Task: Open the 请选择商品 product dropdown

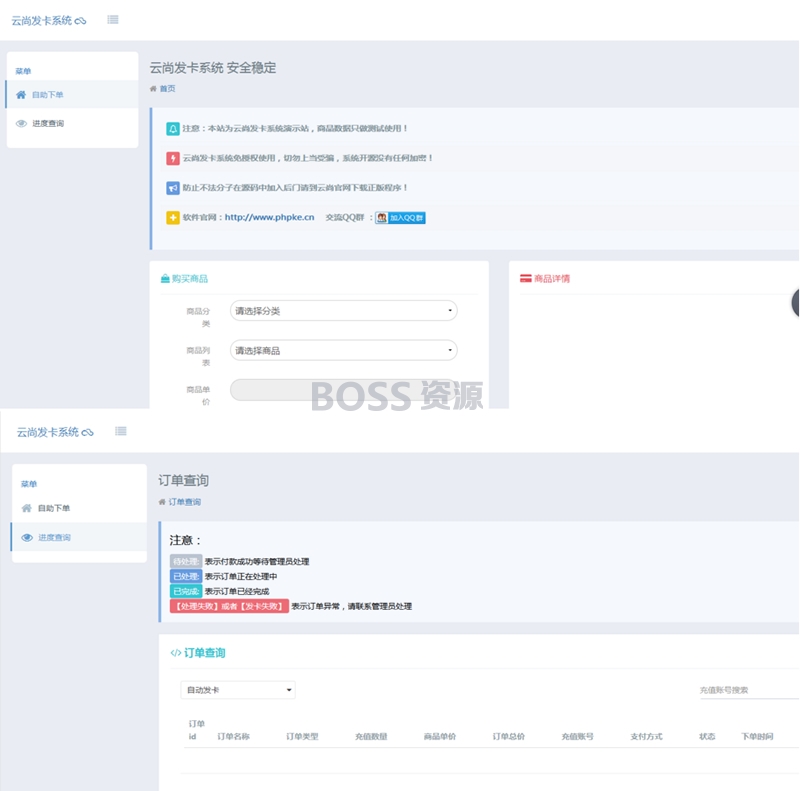Action: 343,350
